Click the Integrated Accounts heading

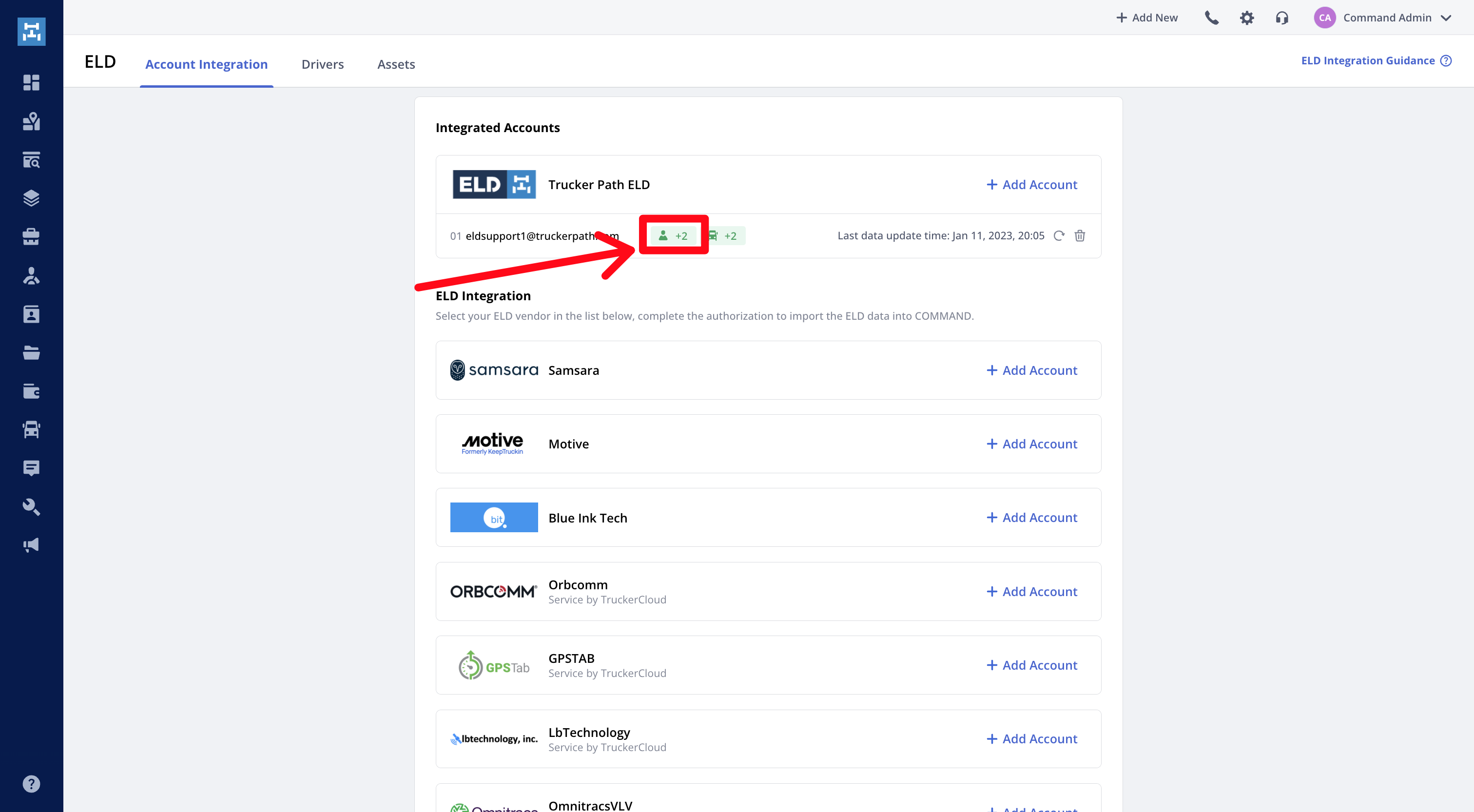click(x=497, y=128)
